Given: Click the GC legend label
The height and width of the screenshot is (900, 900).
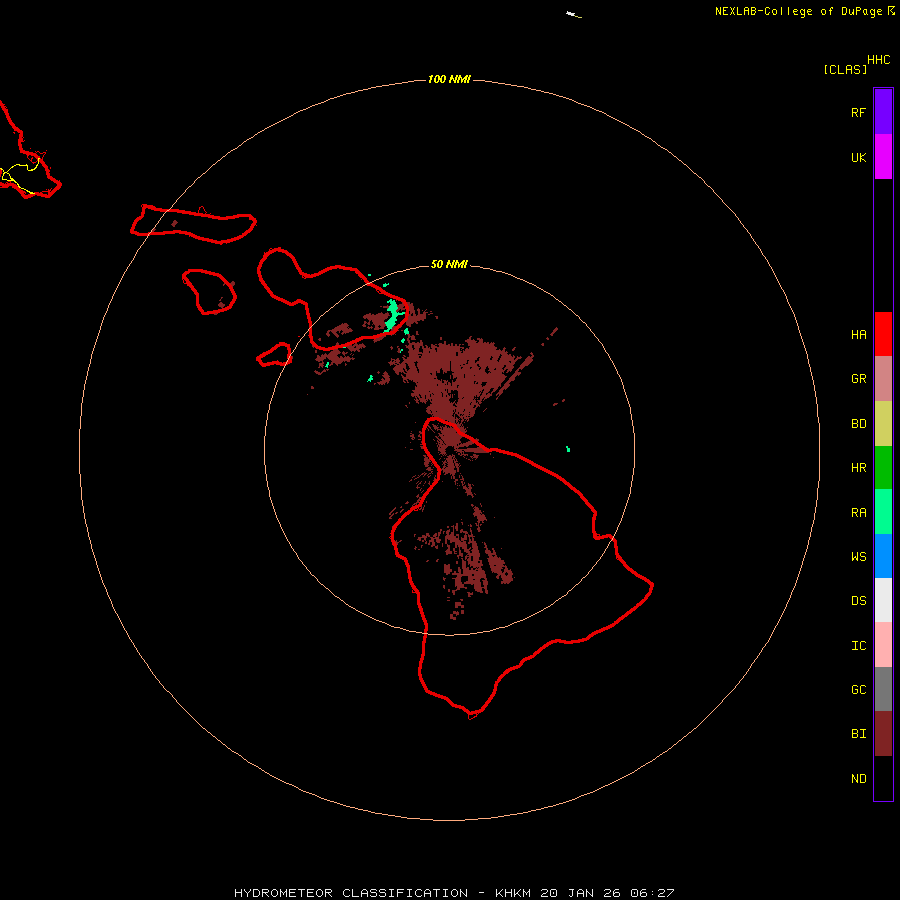Looking at the screenshot, I should pyautogui.click(x=858, y=689).
